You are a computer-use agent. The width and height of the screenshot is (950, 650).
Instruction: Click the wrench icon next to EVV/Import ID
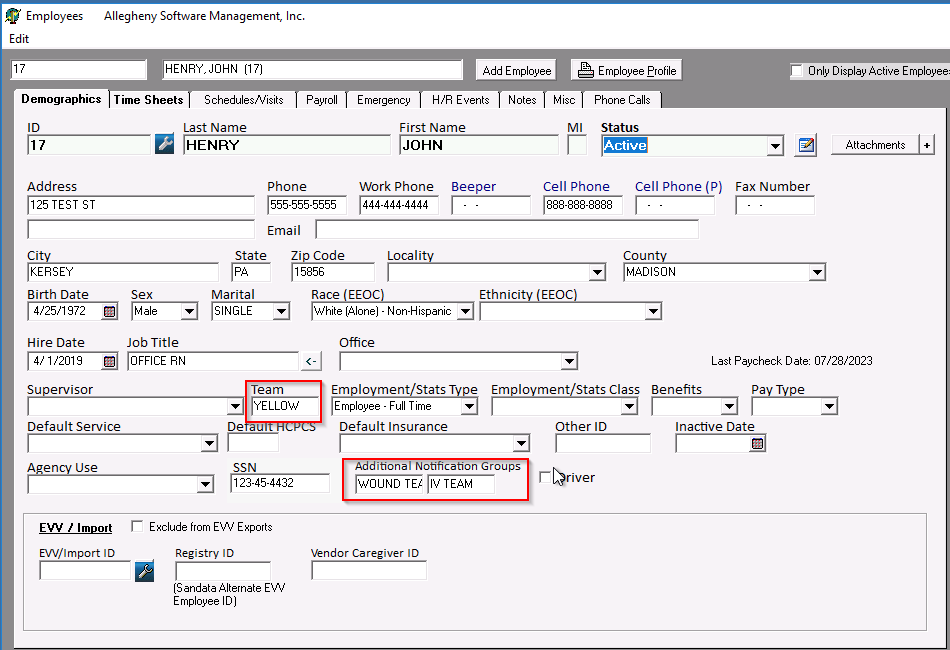(x=144, y=571)
